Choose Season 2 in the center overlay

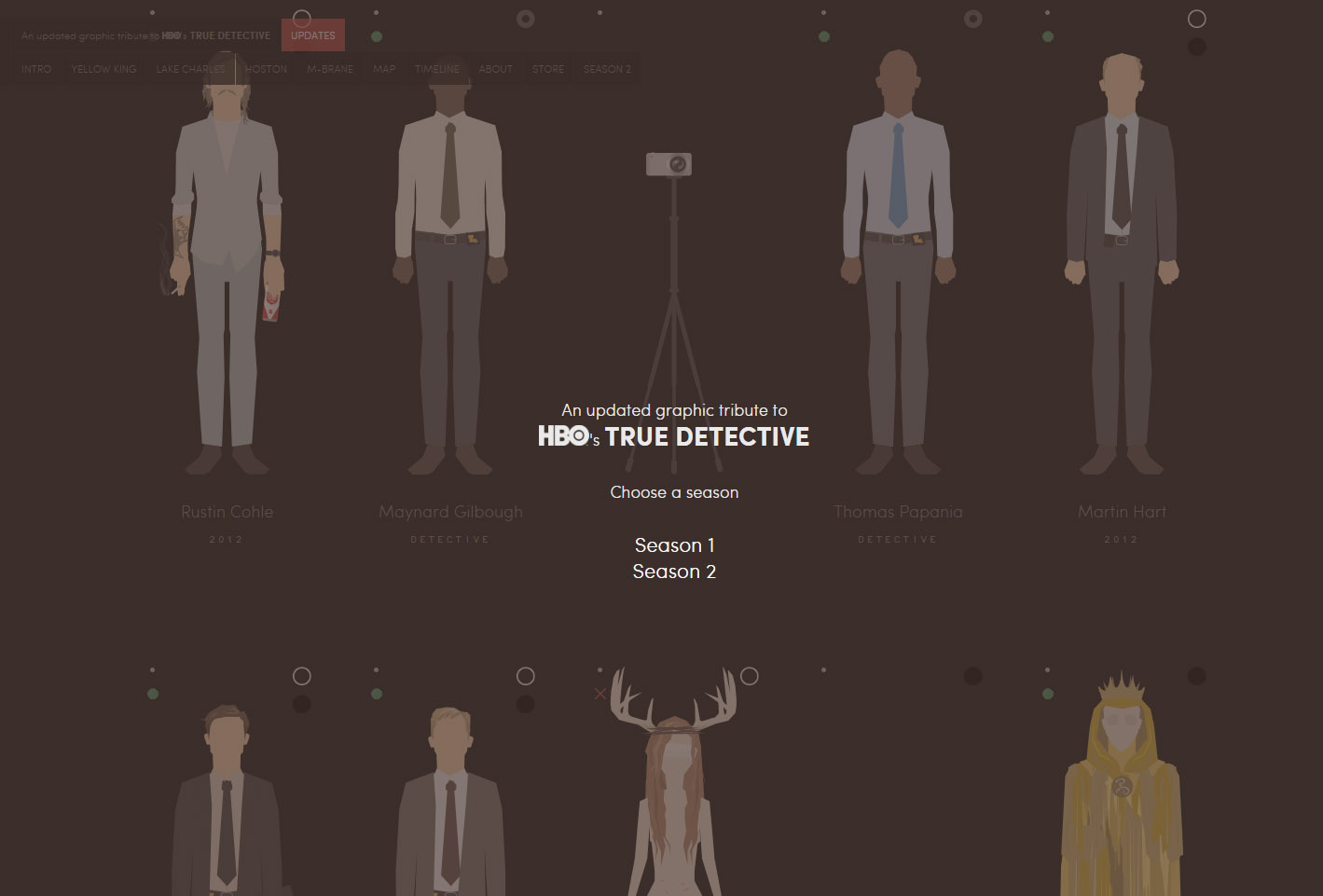[x=674, y=572]
